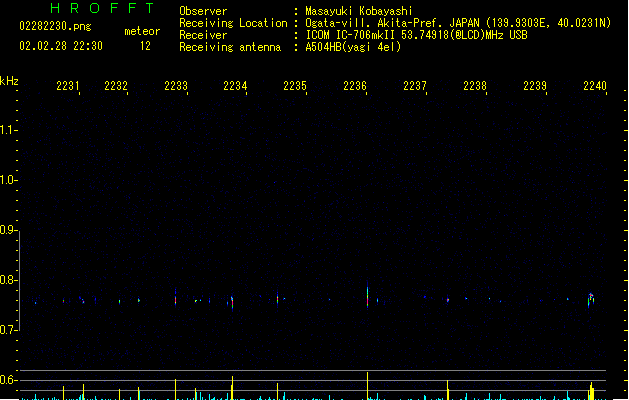The image size is (629, 400).
Task: Click time marker 2236
Action: (355, 86)
